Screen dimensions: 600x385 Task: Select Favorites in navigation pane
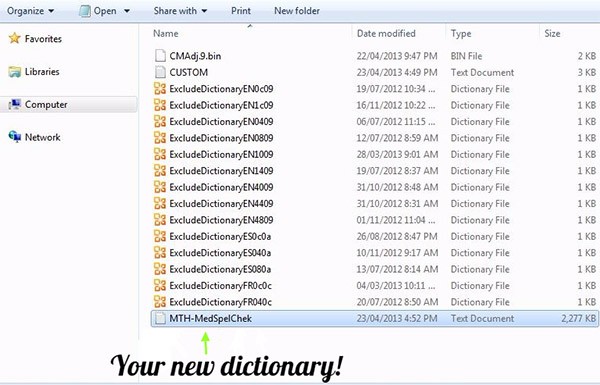(x=43, y=39)
